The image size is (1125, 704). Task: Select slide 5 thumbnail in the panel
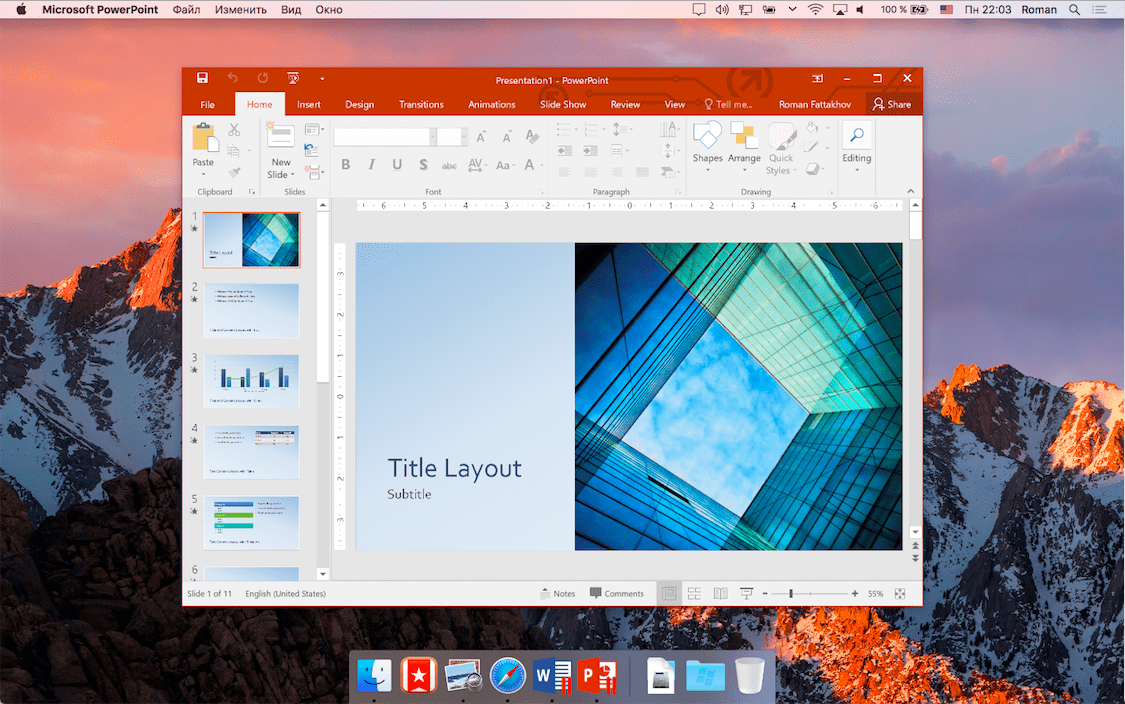pos(252,523)
